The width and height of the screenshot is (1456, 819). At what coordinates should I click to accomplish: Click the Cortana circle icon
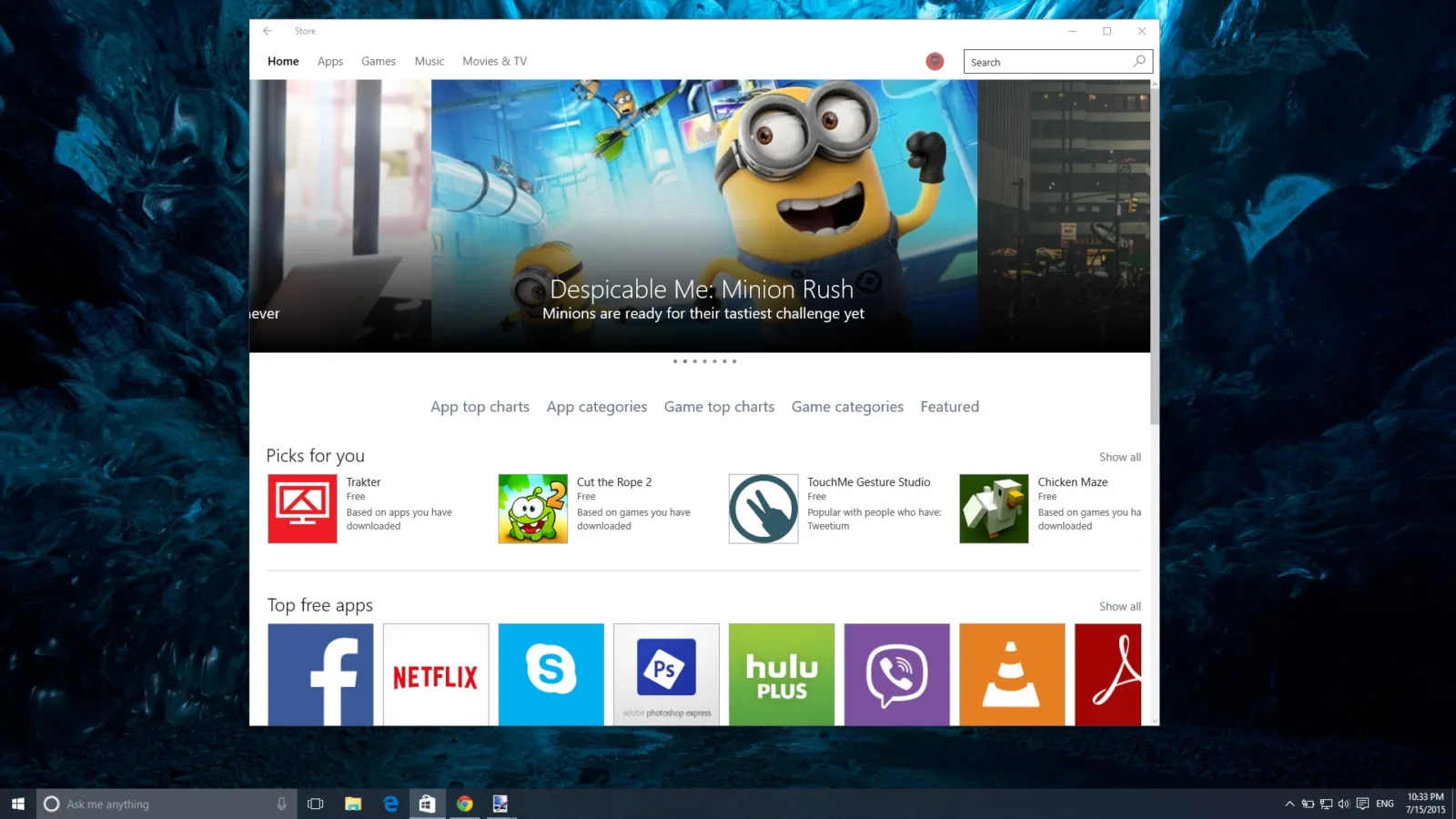click(52, 804)
